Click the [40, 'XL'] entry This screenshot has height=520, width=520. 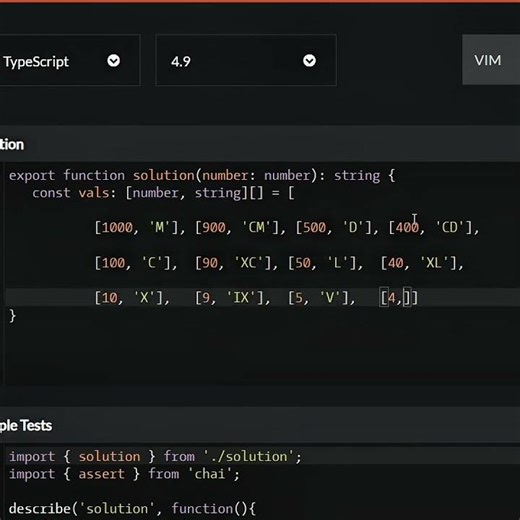coord(419,263)
